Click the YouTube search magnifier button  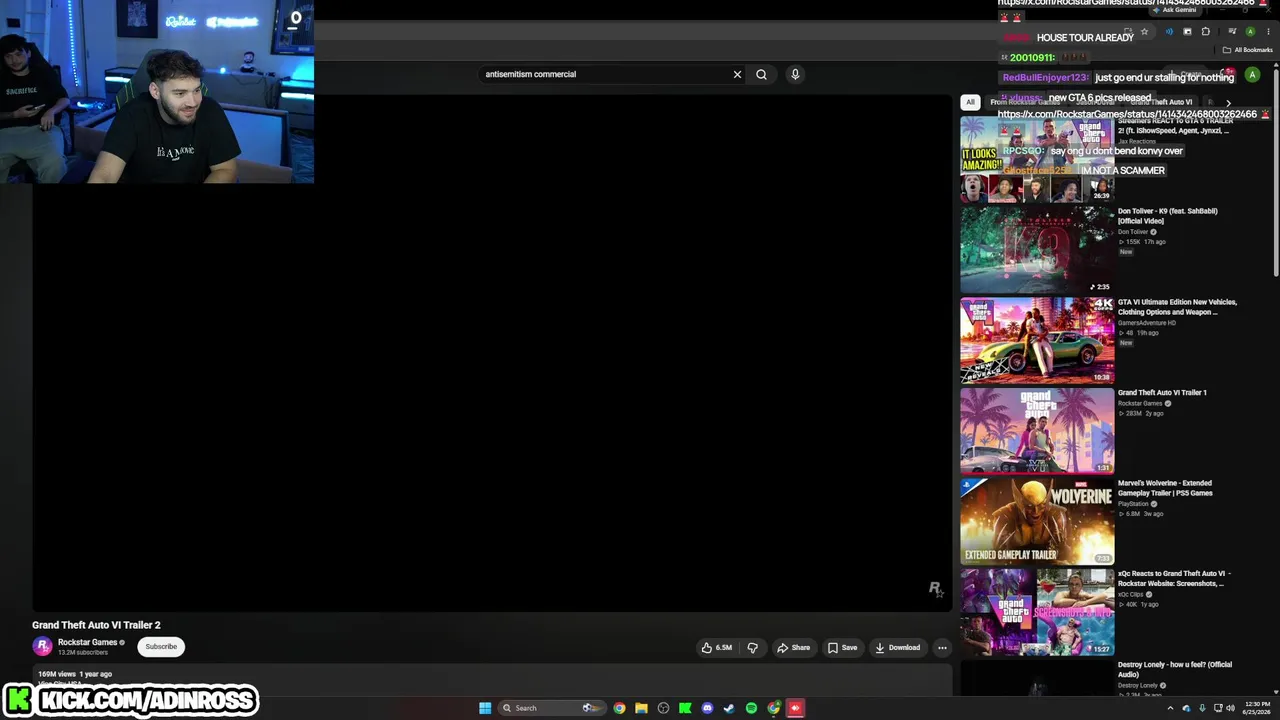coord(761,74)
